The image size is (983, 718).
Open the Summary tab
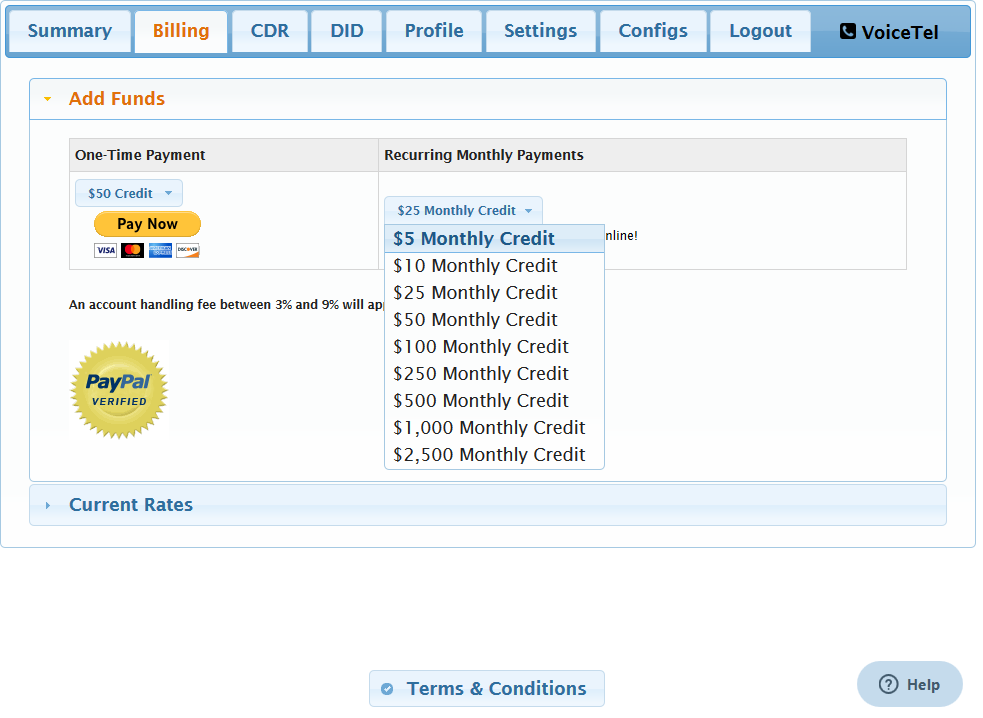70,31
